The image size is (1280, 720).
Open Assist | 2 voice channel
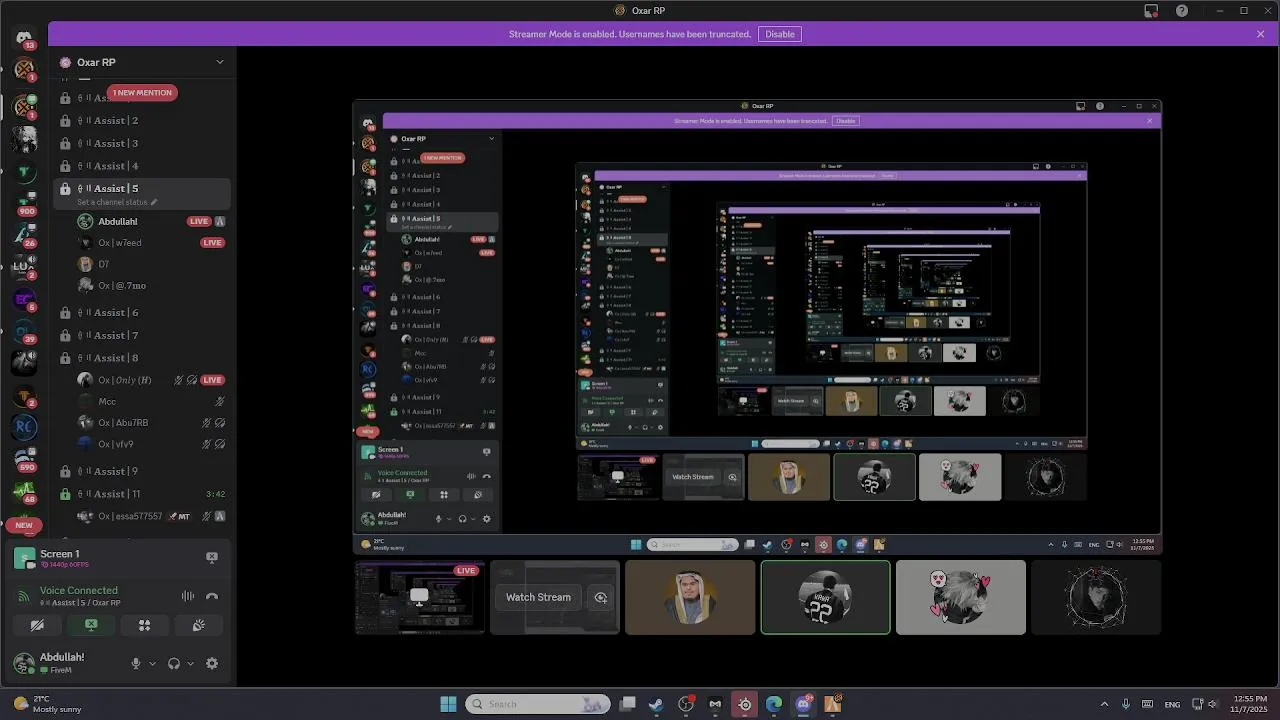coord(142,121)
